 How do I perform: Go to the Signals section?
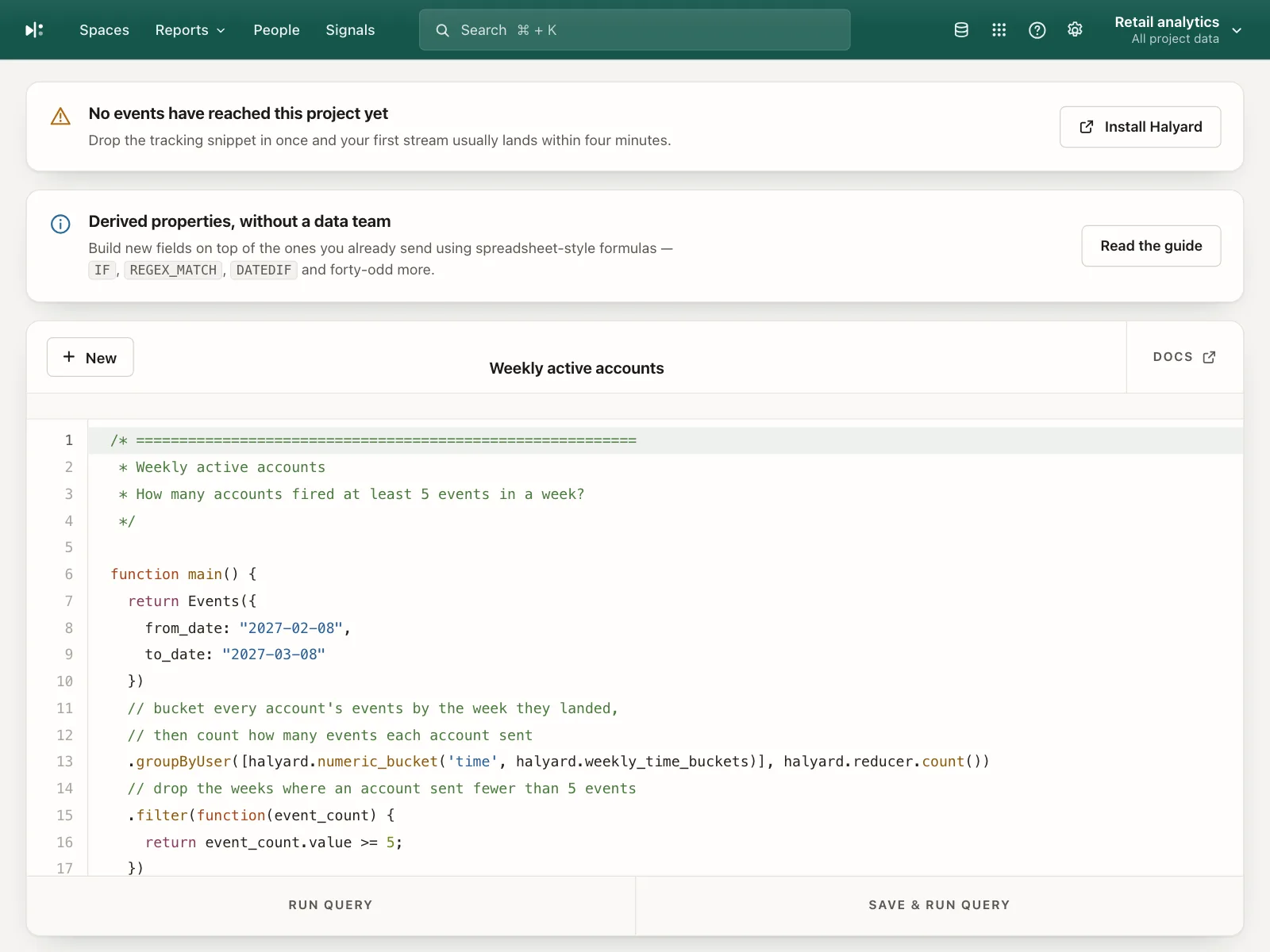tap(350, 30)
